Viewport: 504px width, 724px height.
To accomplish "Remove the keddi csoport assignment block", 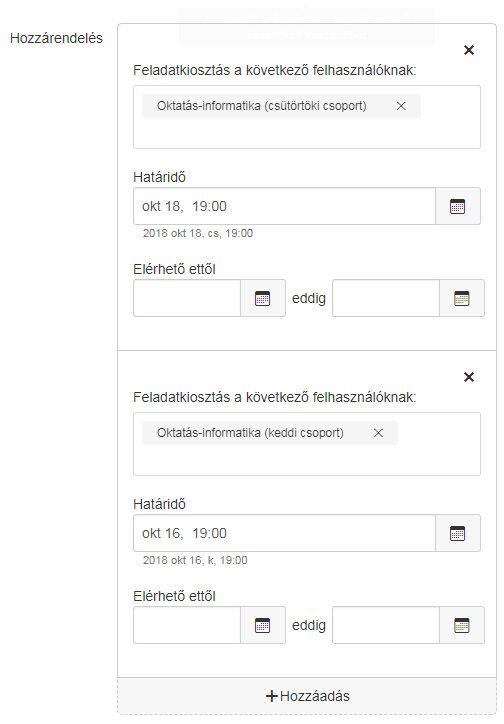I will pos(468,377).
